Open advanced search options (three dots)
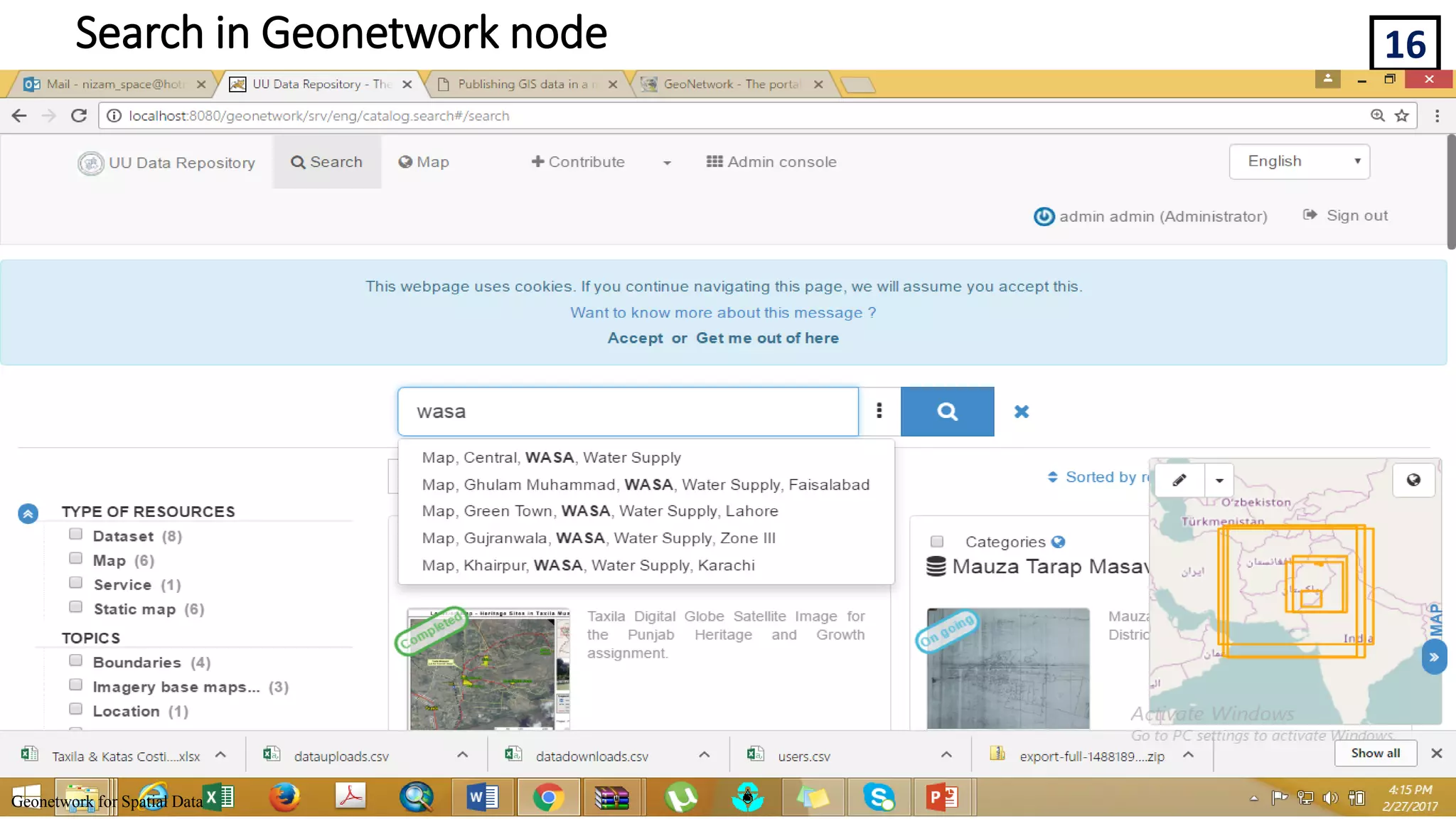The width and height of the screenshot is (1456, 819). coord(879,411)
